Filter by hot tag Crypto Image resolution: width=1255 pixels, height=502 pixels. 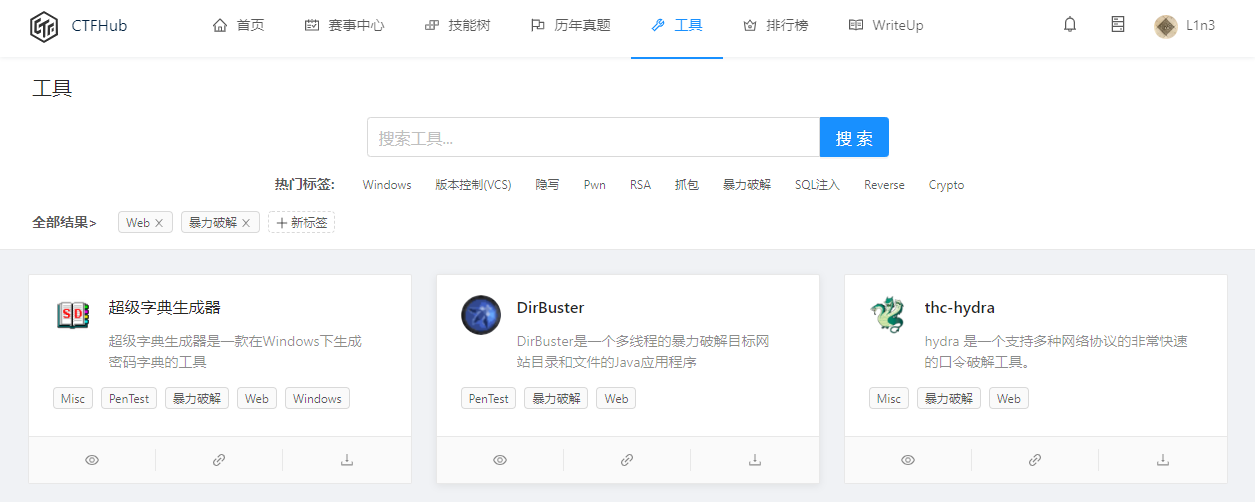946,185
